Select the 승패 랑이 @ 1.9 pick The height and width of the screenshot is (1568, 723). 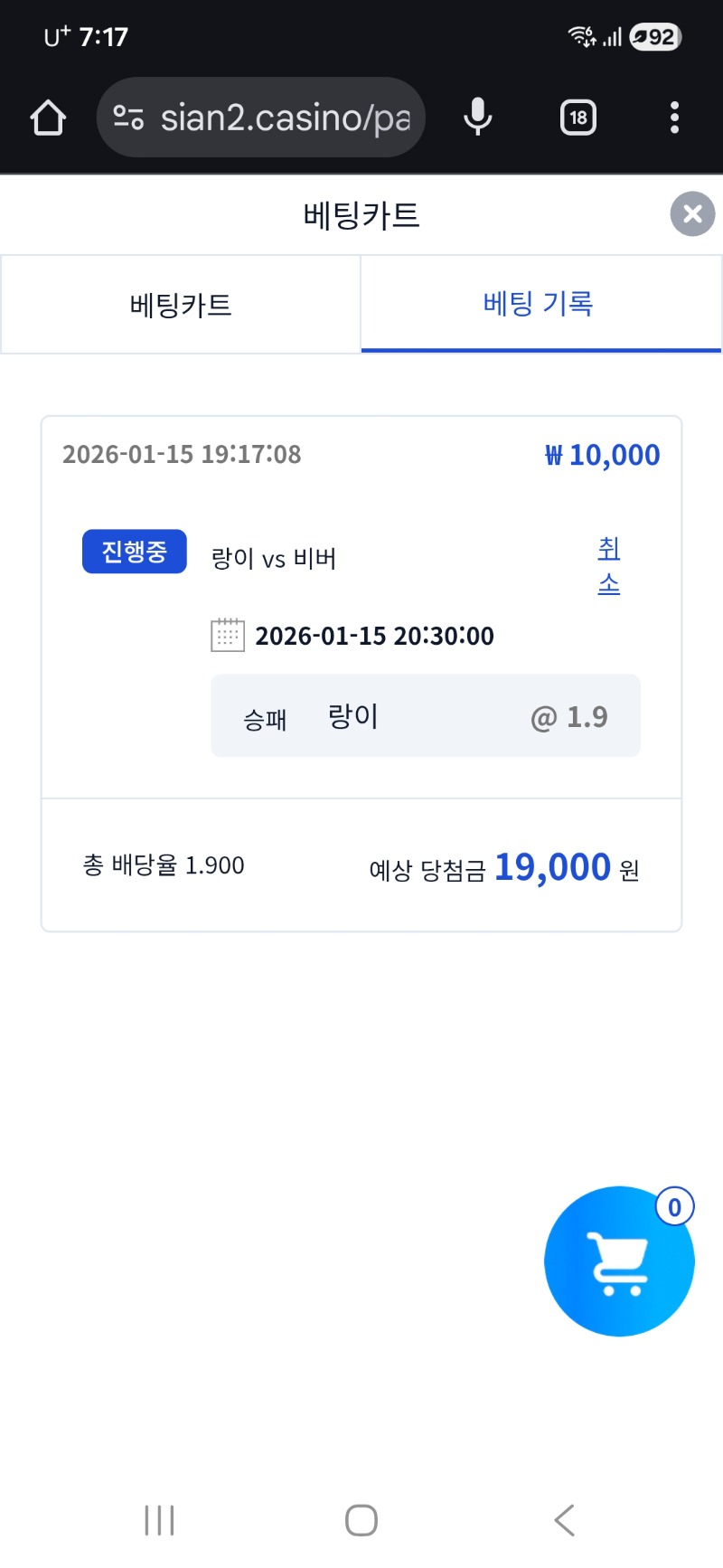pyautogui.click(x=425, y=716)
